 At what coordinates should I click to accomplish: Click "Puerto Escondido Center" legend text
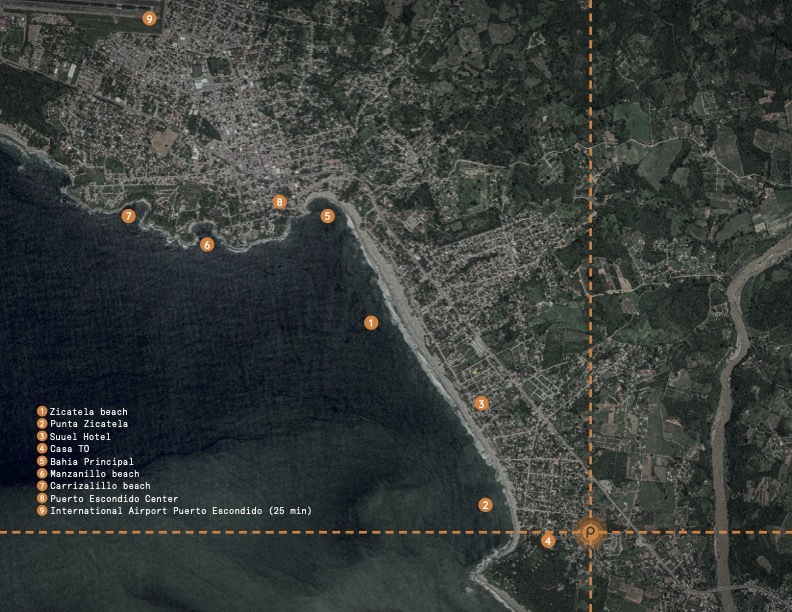114,499
